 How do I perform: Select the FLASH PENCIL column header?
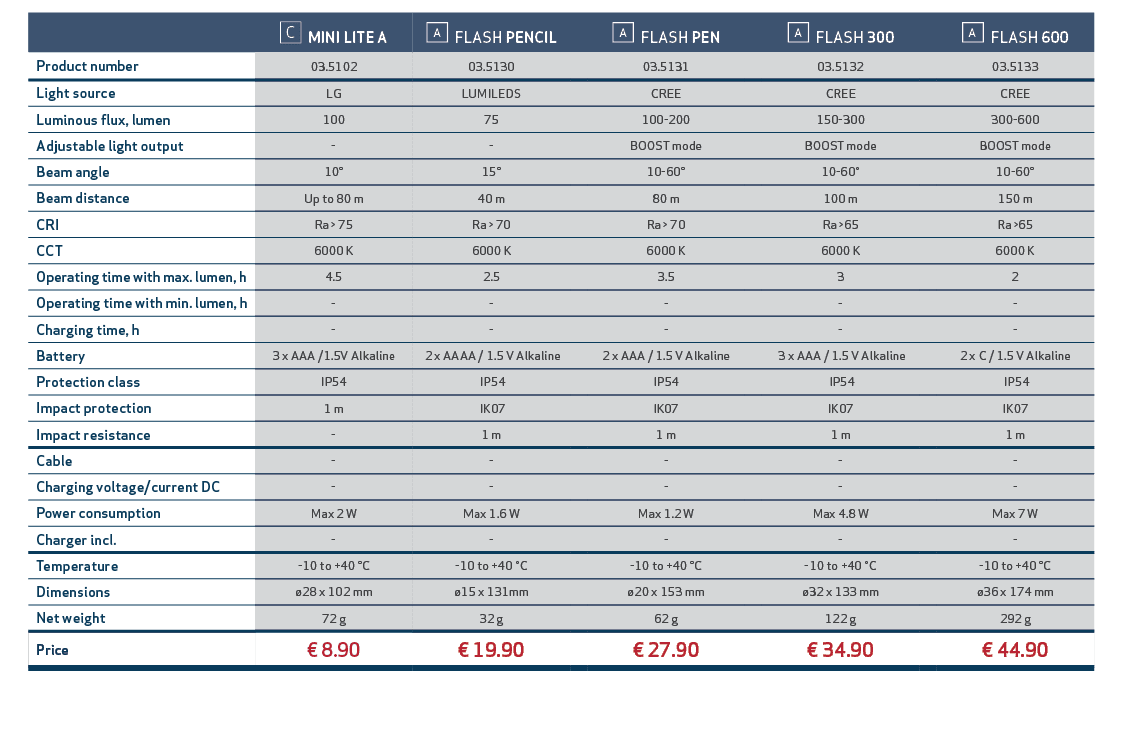coord(505,38)
